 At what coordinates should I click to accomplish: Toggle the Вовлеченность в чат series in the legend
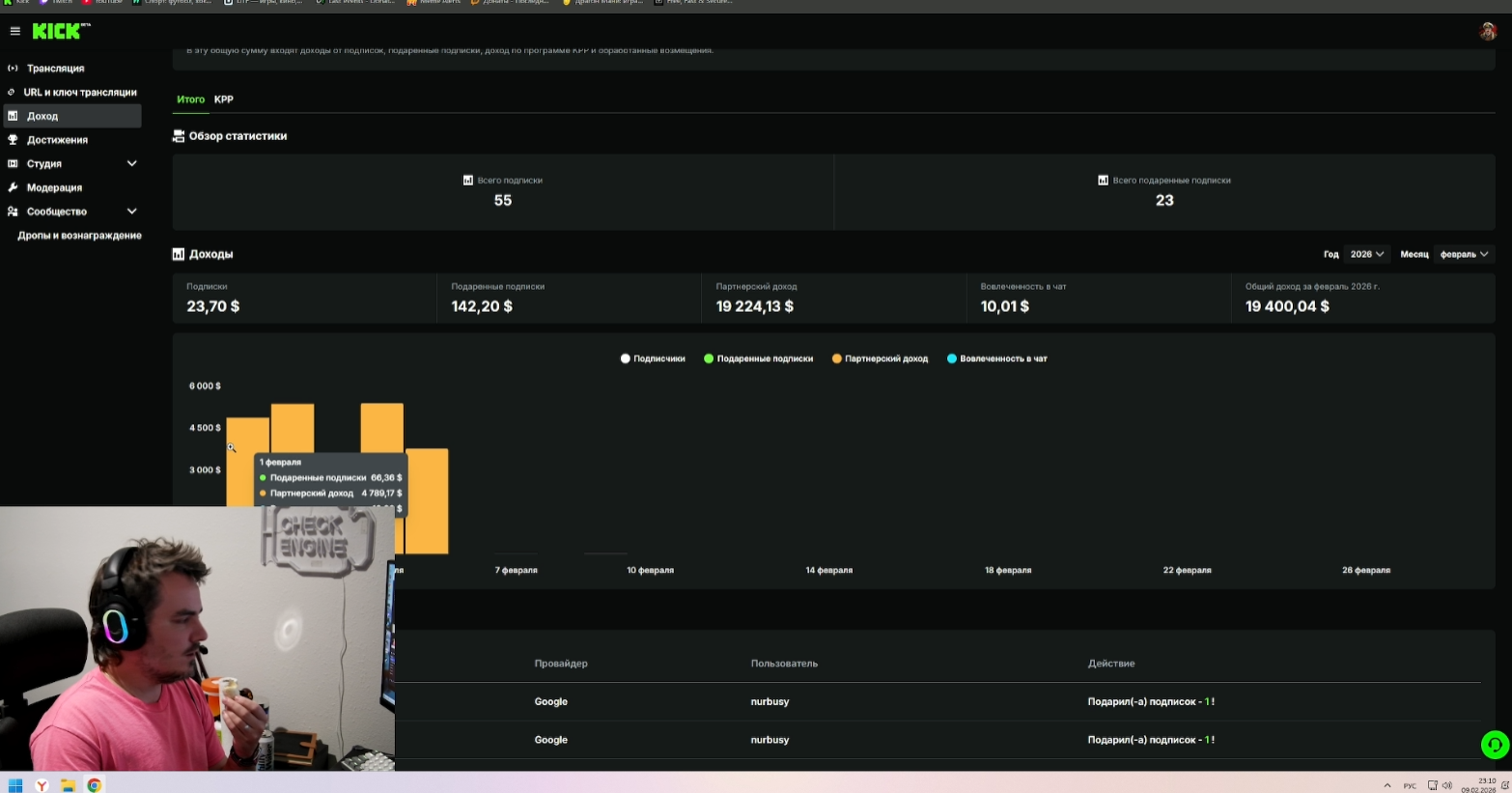tap(996, 358)
